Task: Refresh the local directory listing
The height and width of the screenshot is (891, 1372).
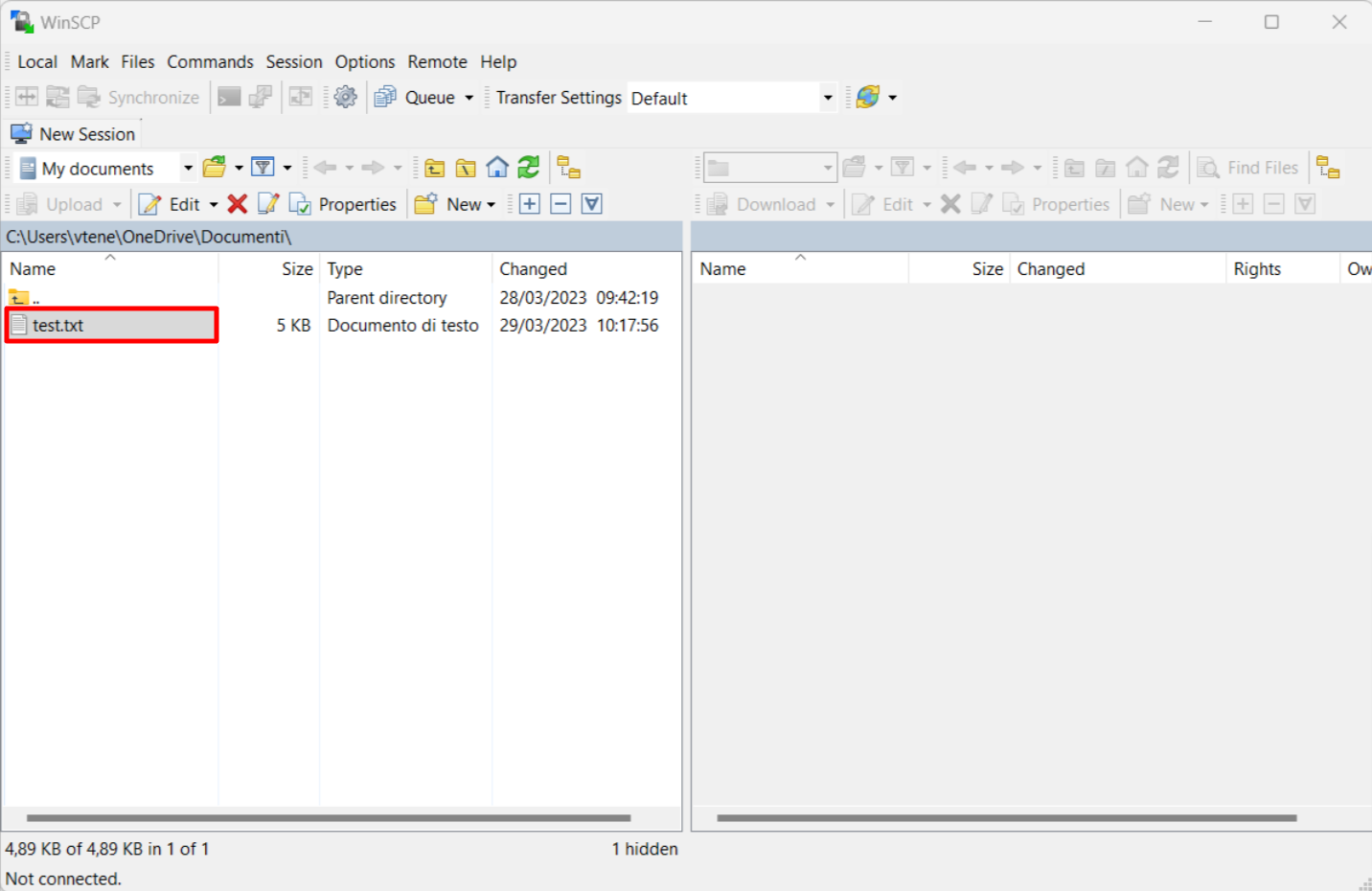Action: [528, 168]
